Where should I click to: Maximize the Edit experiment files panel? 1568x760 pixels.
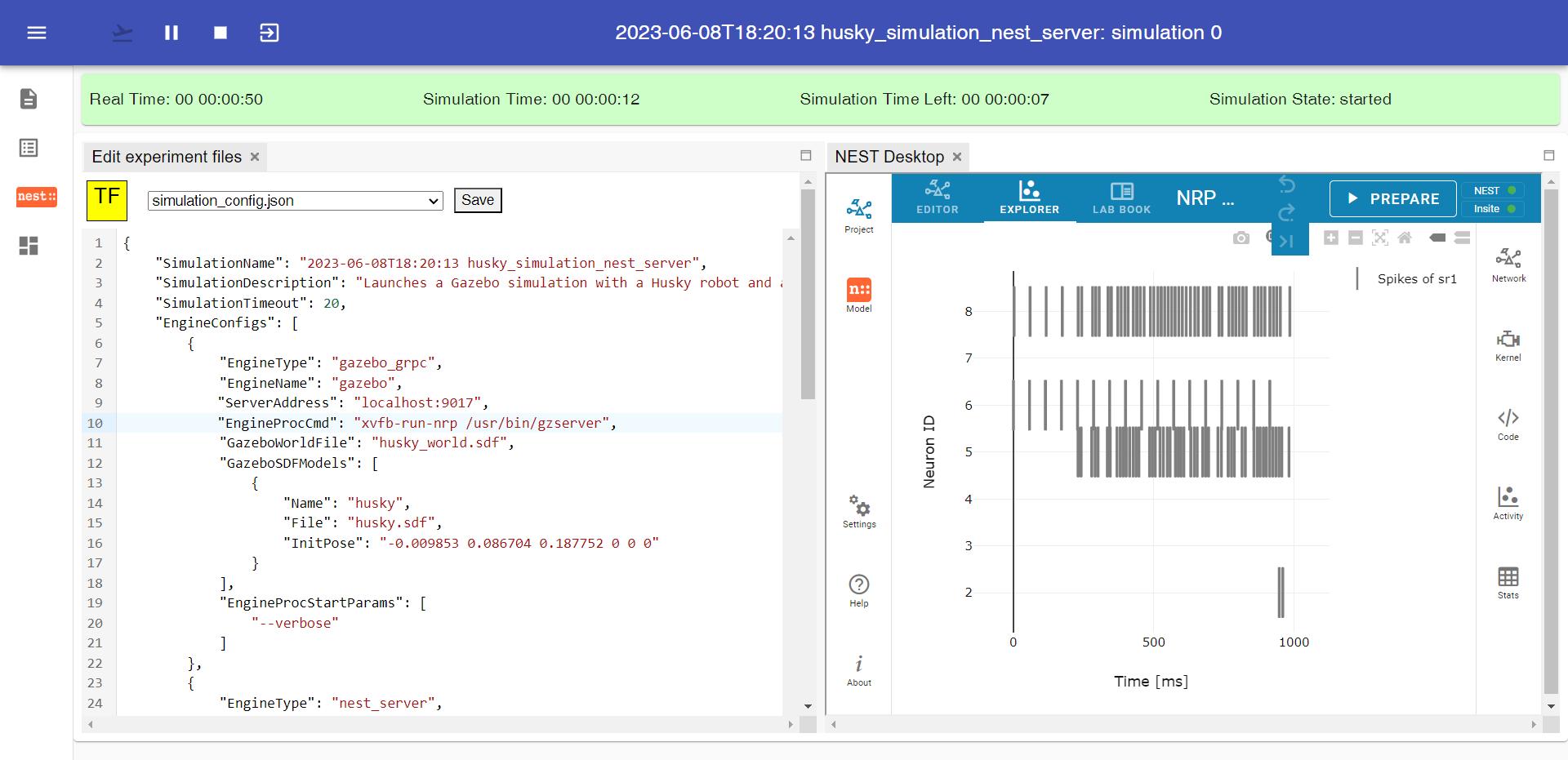pos(806,155)
